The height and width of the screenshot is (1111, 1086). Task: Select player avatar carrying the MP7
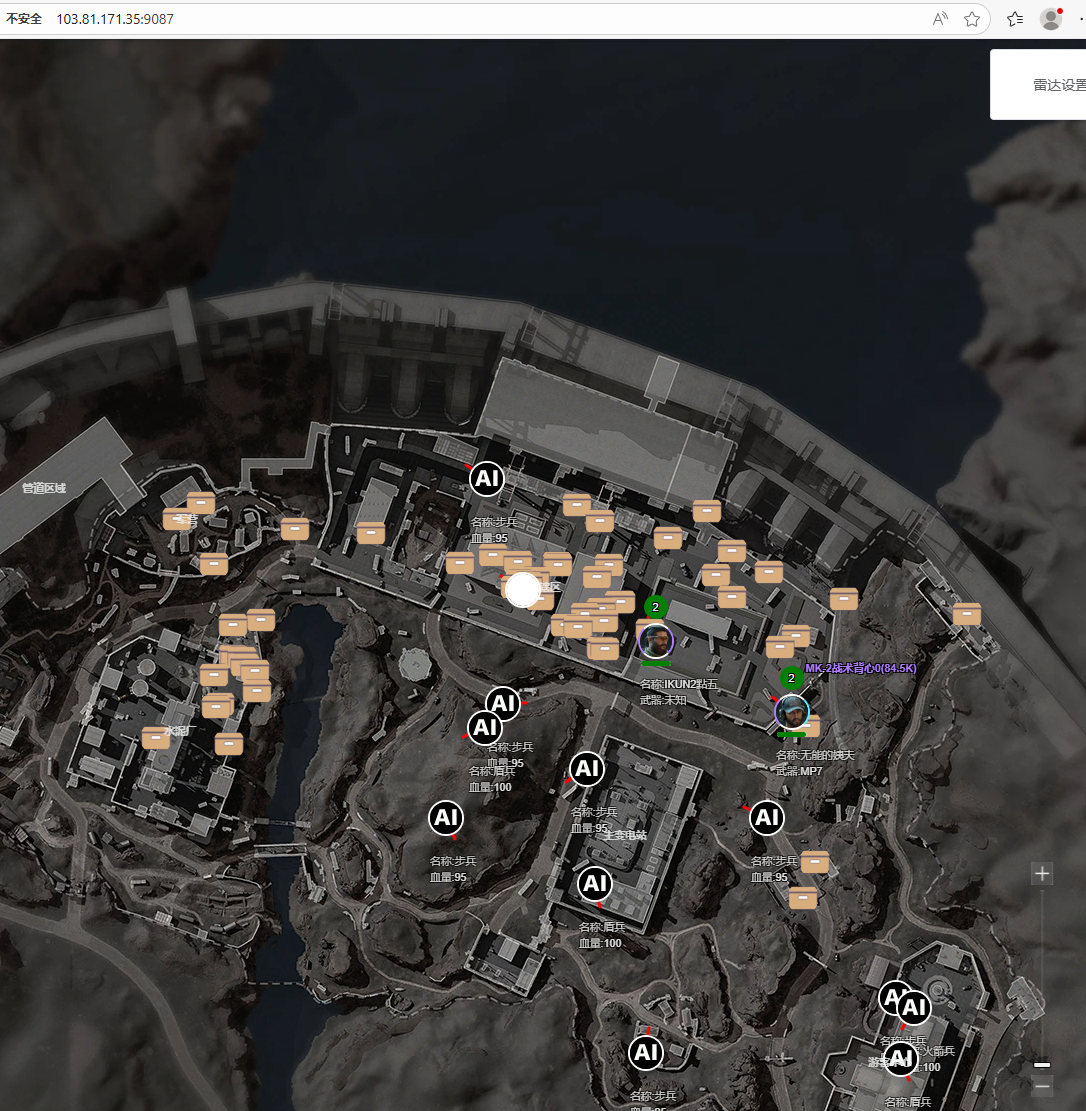(x=792, y=712)
